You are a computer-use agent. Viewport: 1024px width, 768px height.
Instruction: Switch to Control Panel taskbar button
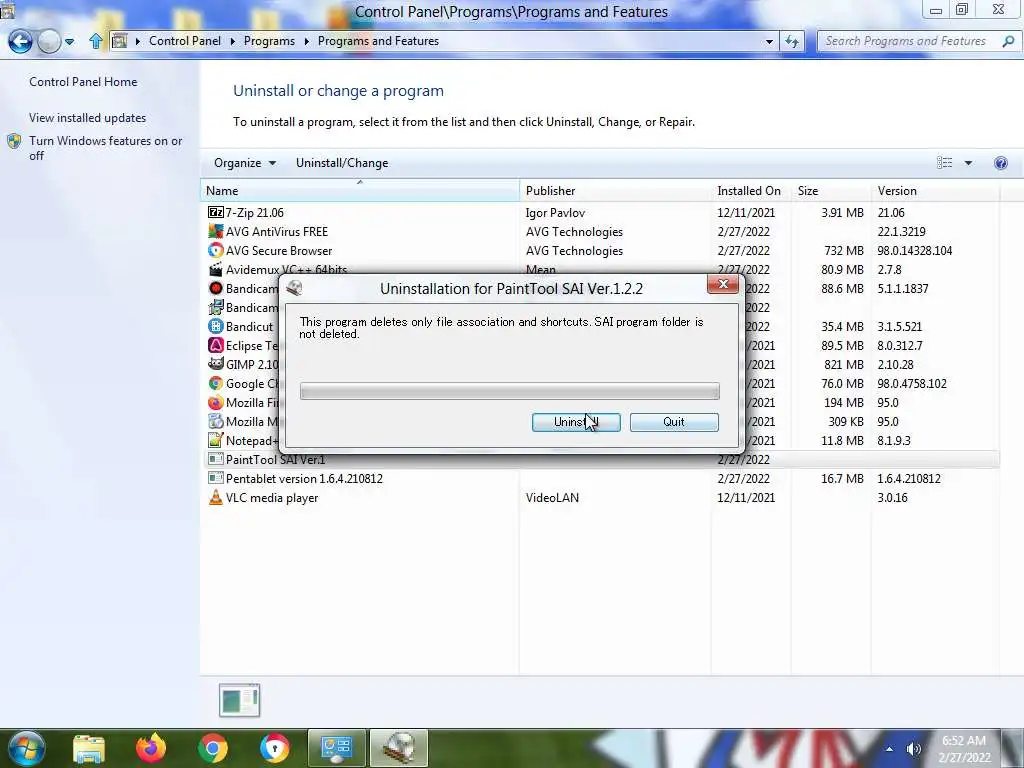pyautogui.click(x=337, y=748)
